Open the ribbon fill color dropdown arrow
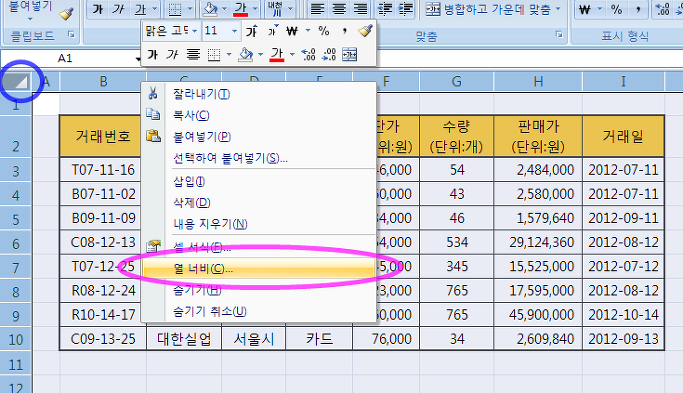Image resolution: width=683 pixels, height=393 pixels. [x=224, y=9]
